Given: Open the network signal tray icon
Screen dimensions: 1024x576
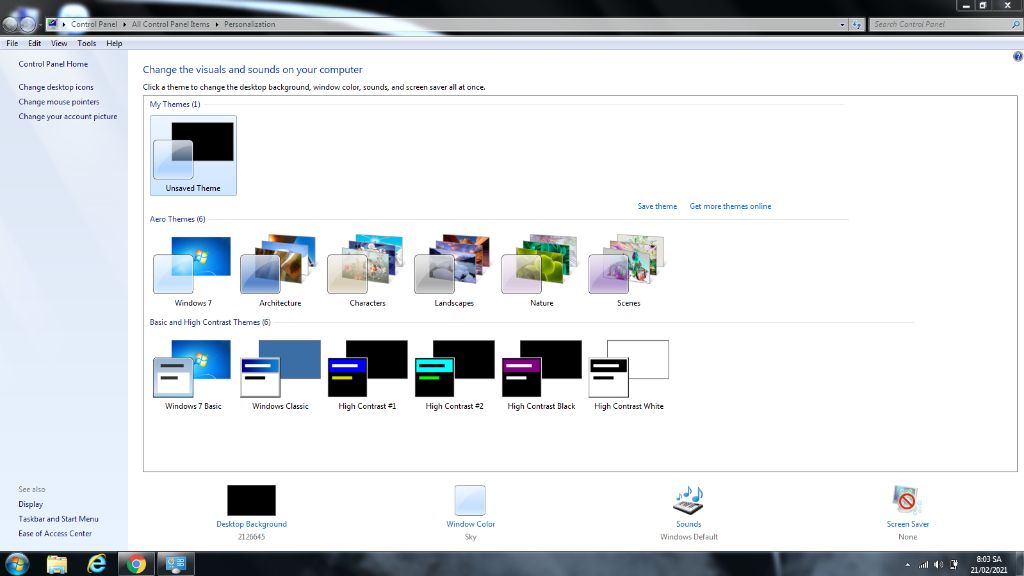Looking at the screenshot, I should (x=923, y=565).
